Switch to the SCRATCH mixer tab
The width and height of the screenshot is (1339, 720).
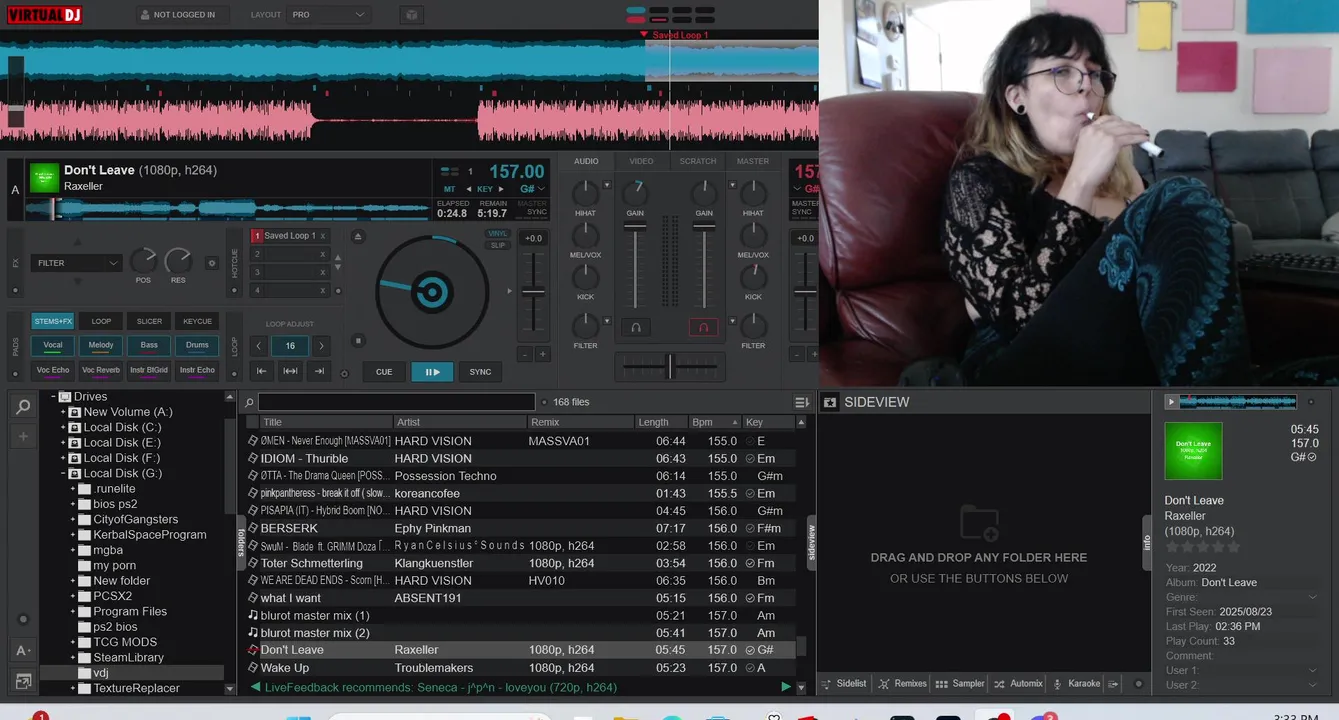click(x=698, y=161)
